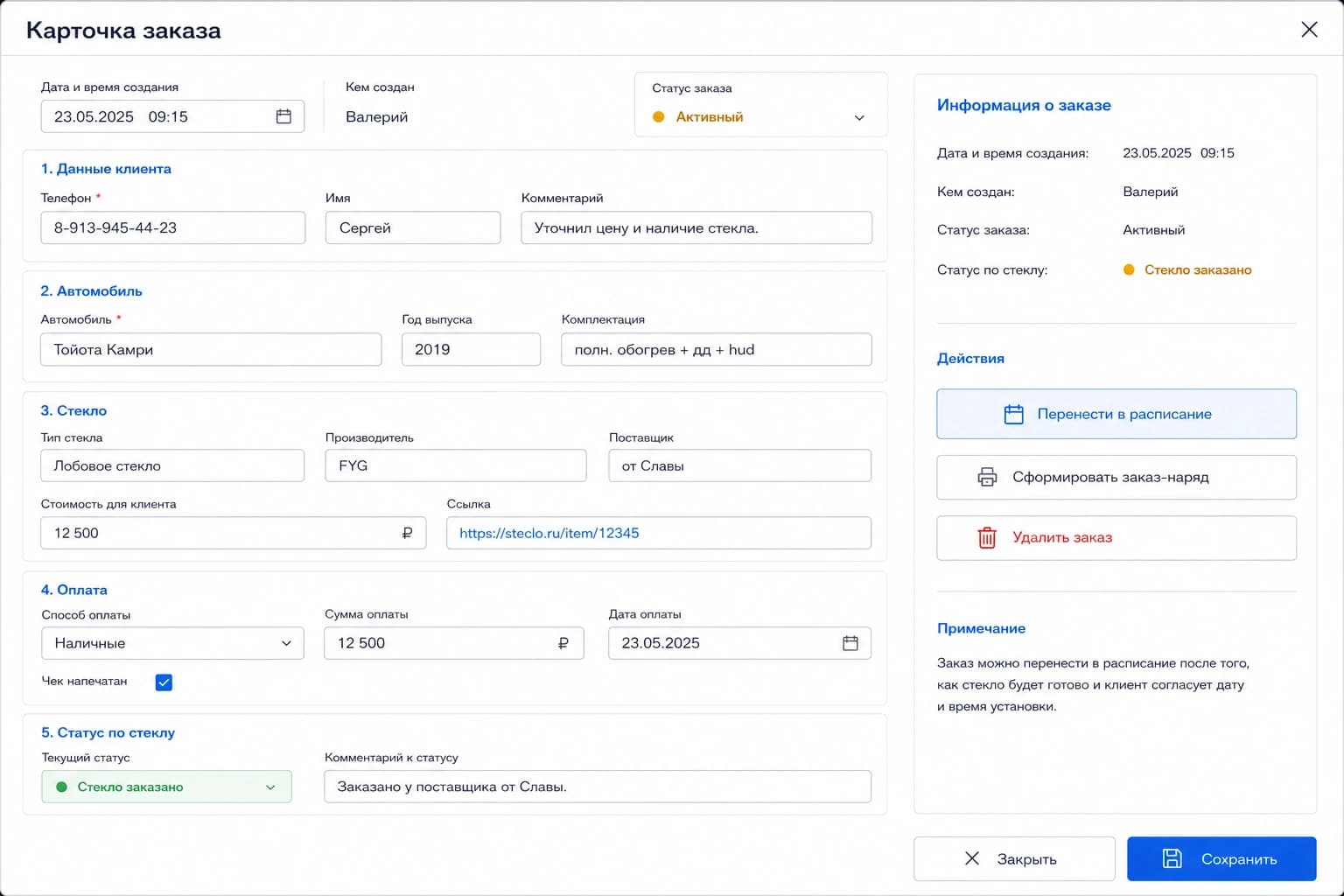Screen dimensions: 1344x896
Task: Click the Телефон input field
Action: [173, 227]
